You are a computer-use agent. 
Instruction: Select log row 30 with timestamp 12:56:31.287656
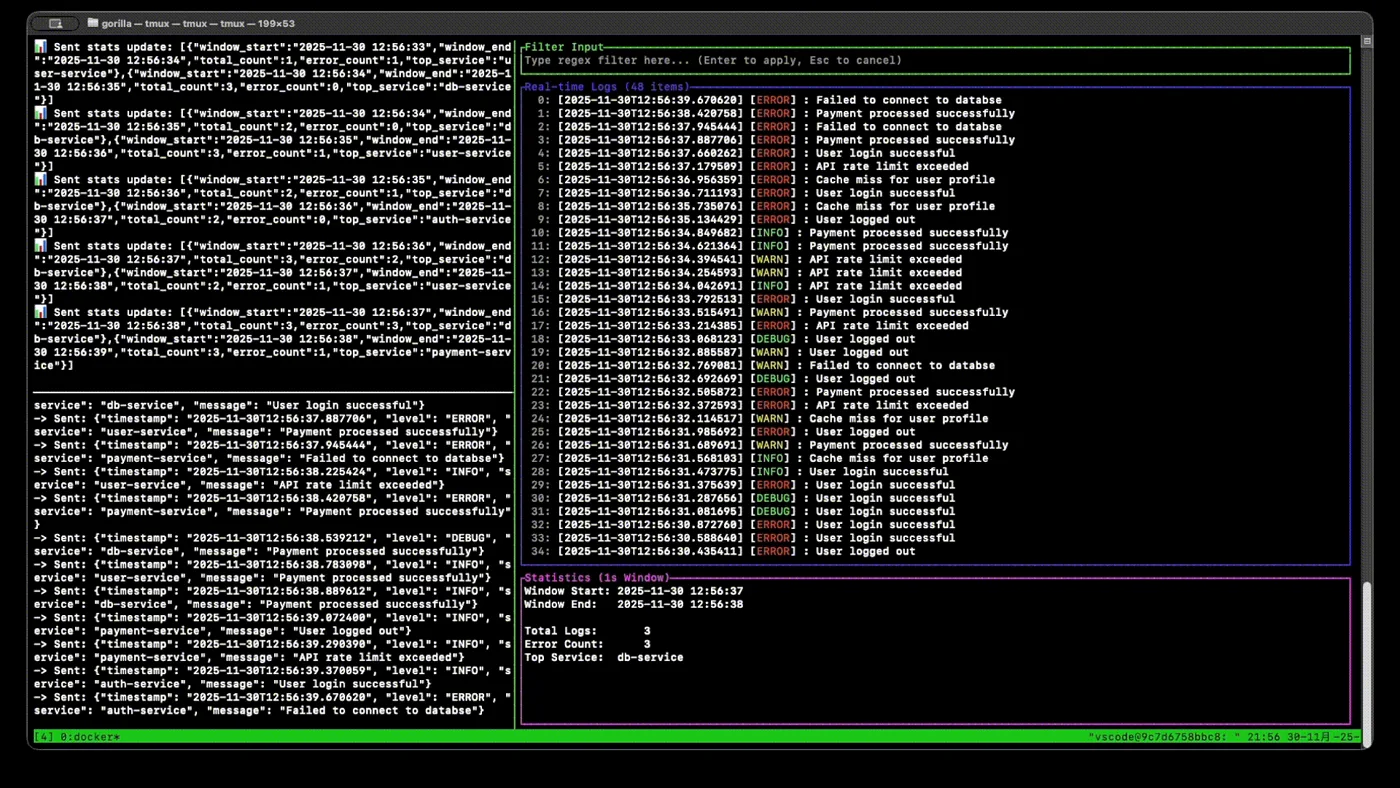[743, 498]
